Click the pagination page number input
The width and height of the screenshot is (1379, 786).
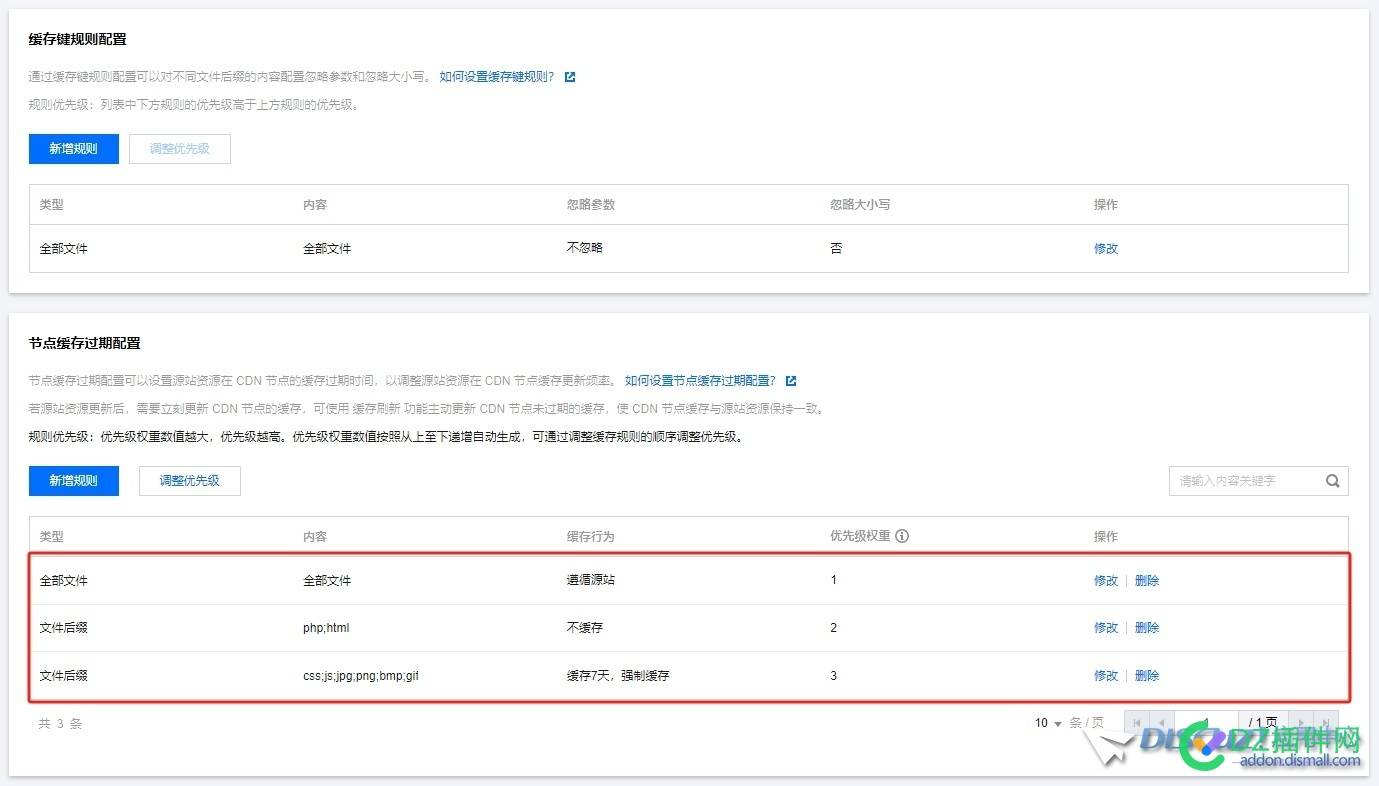pos(1207,722)
